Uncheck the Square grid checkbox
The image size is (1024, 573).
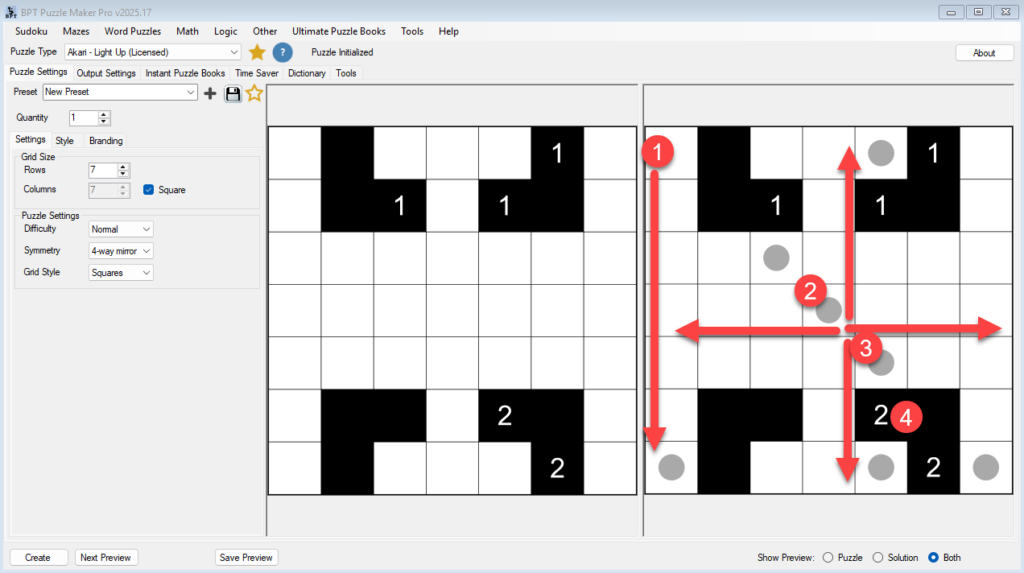click(149, 189)
